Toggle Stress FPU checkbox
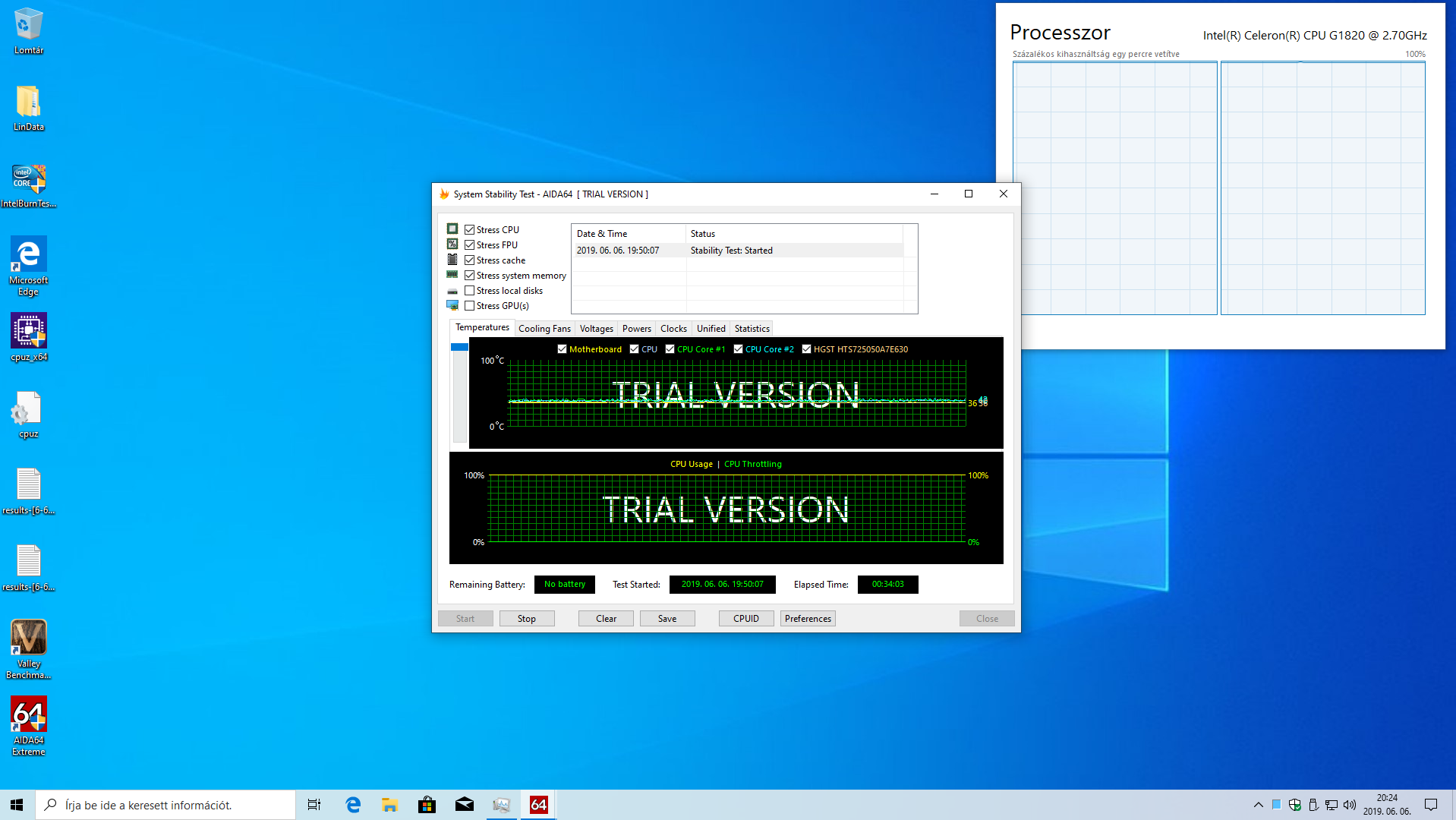This screenshot has width=1456, height=820. pos(470,244)
